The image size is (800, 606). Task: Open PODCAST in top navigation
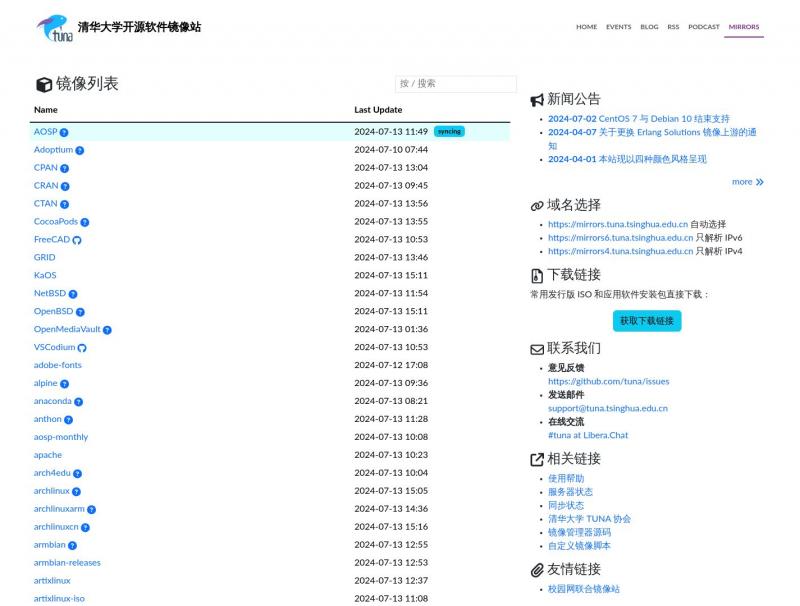click(x=704, y=27)
